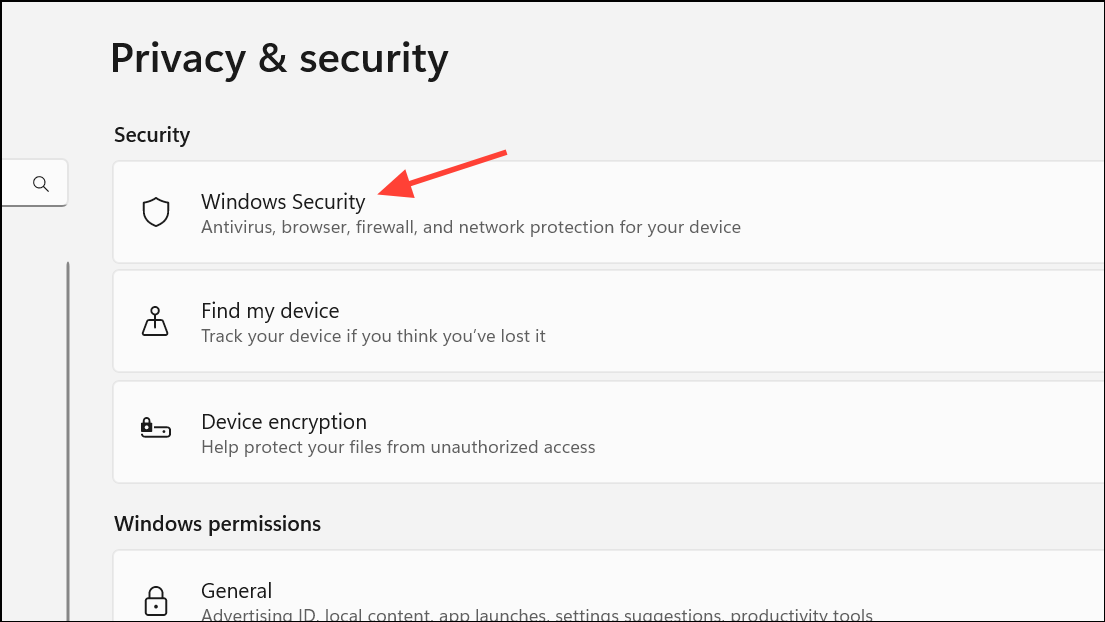Click the Find my device locator icon

[155, 321]
